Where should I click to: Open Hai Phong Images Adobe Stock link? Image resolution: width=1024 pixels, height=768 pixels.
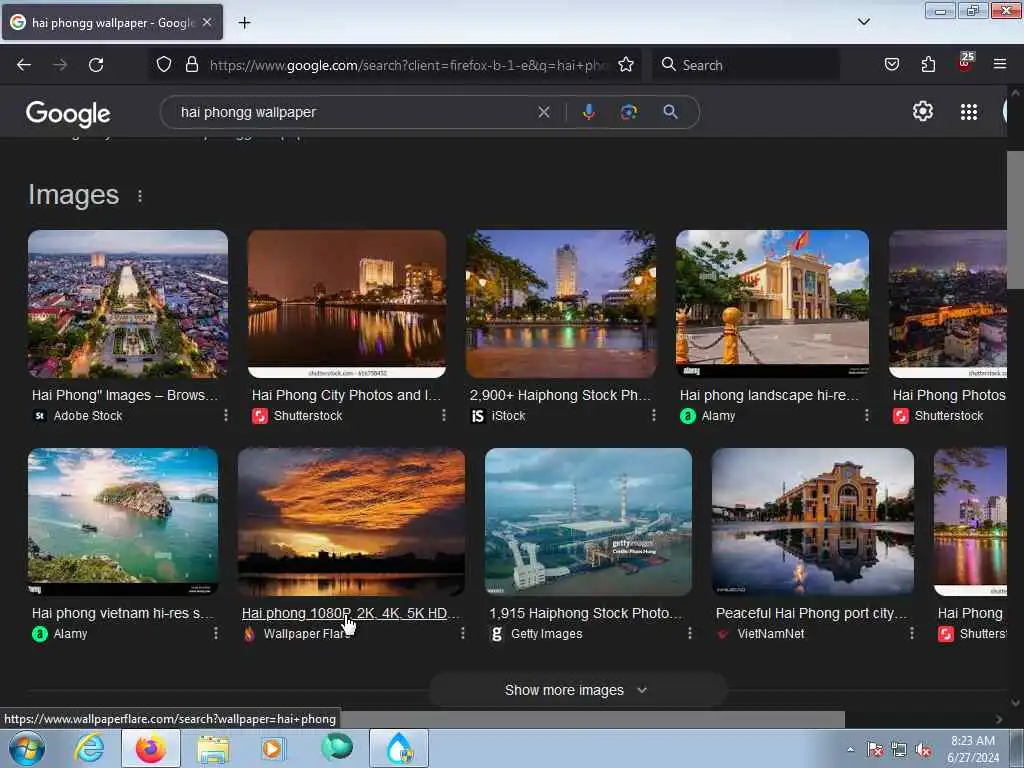point(125,395)
